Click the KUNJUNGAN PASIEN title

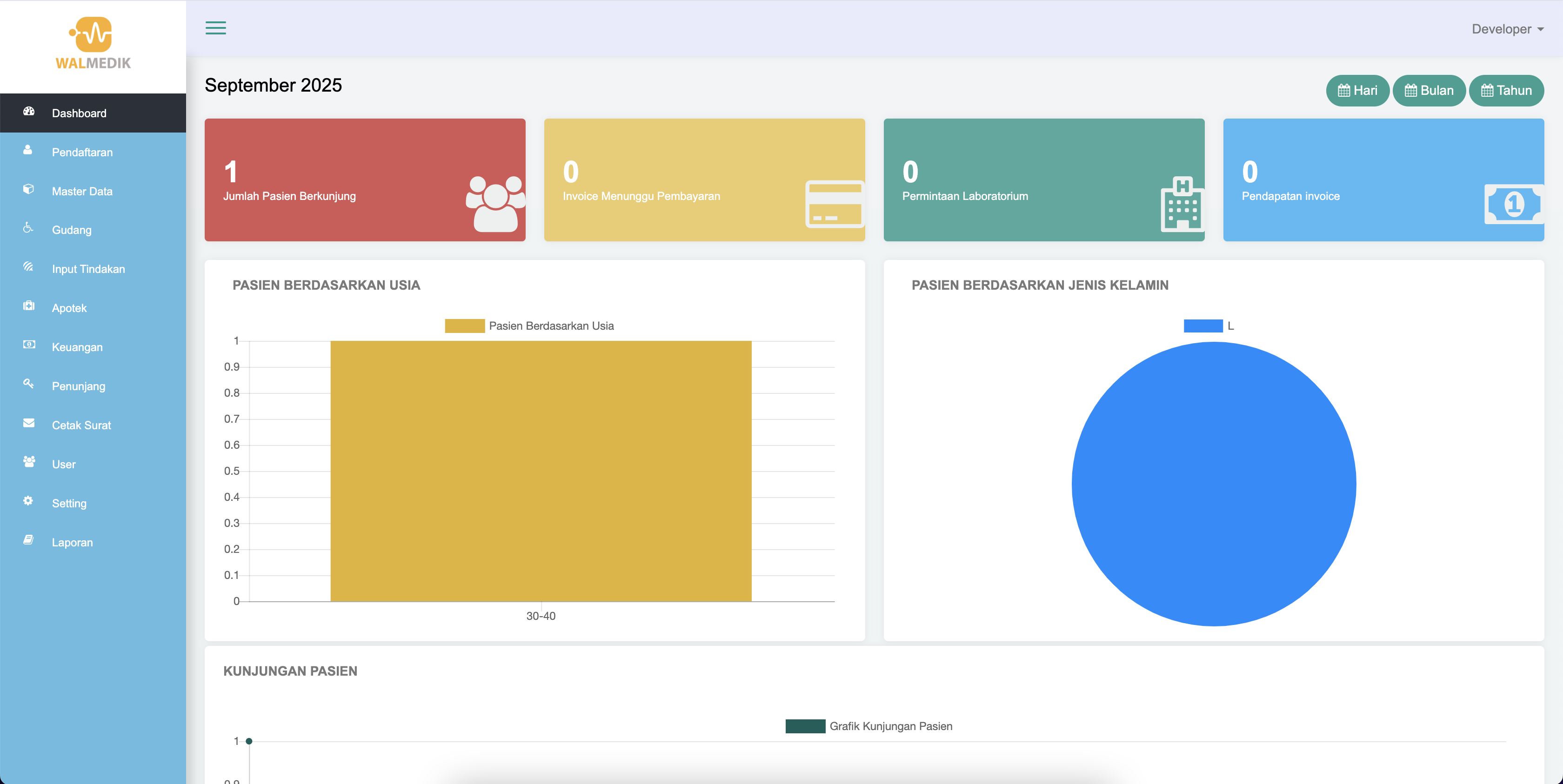[x=290, y=671]
